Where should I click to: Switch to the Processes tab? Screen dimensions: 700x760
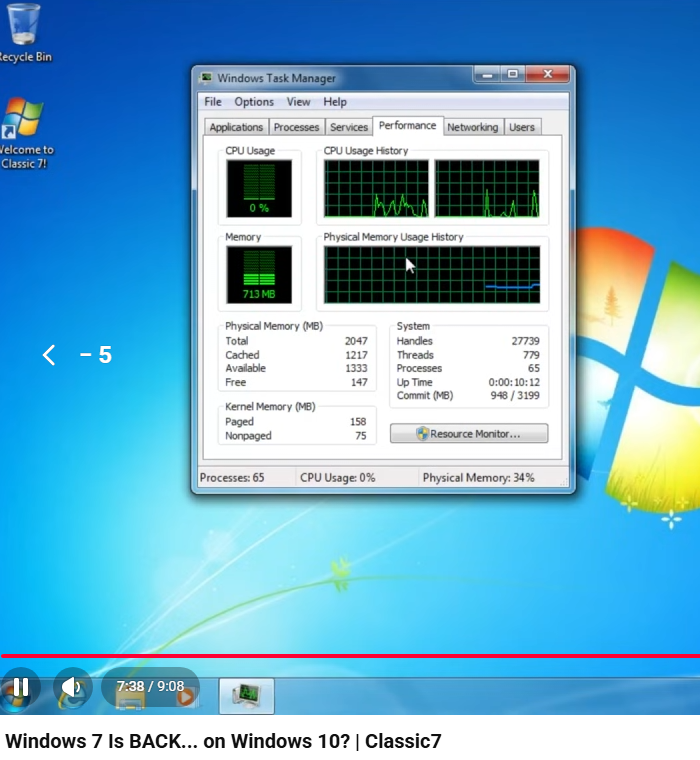[296, 127]
